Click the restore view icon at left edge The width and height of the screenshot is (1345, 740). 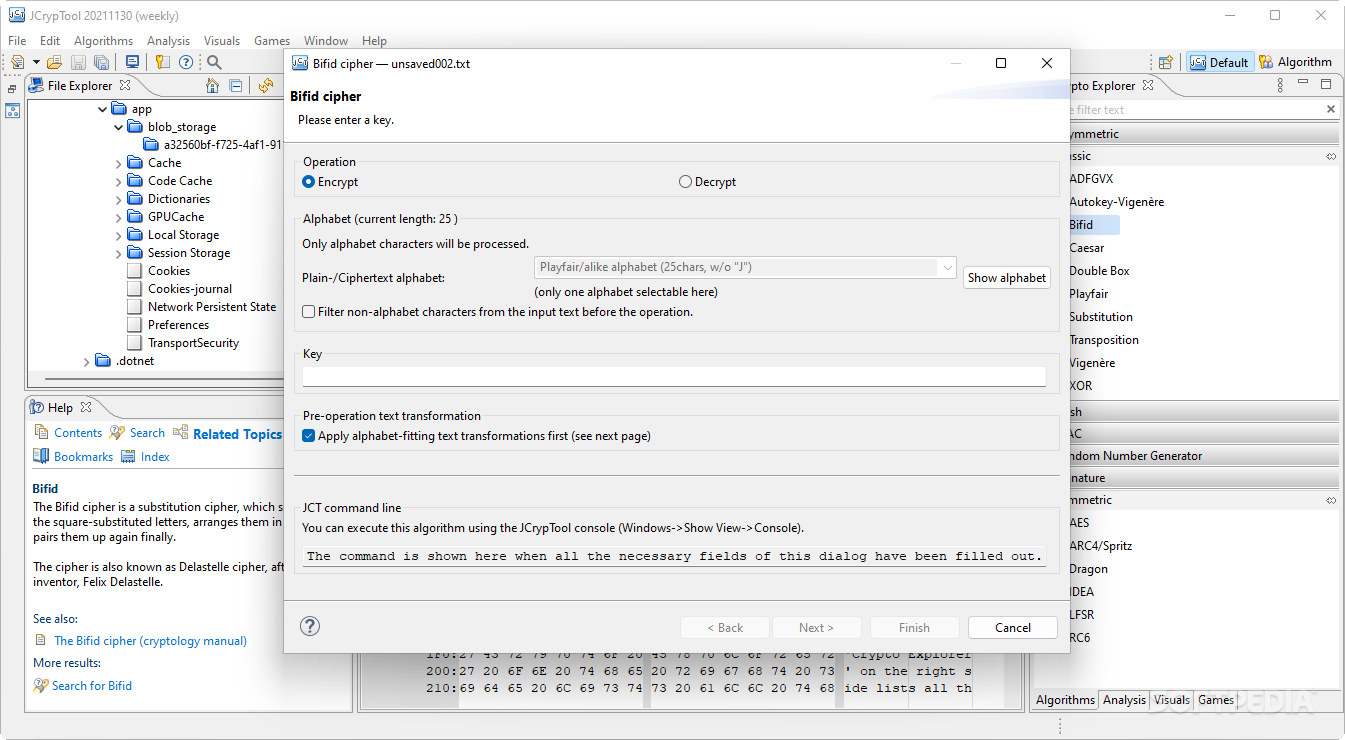point(12,89)
